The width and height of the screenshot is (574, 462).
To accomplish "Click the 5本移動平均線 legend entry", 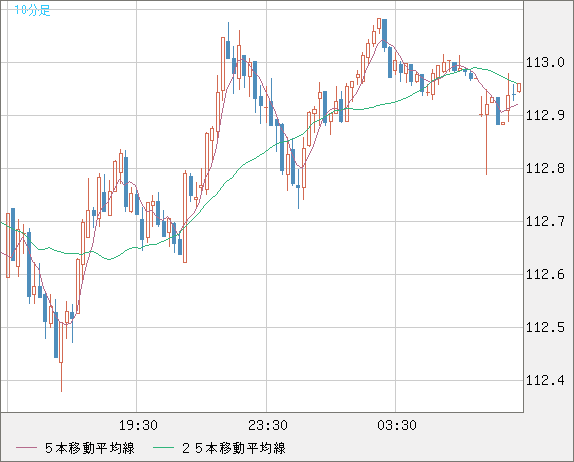I will pos(90,448).
